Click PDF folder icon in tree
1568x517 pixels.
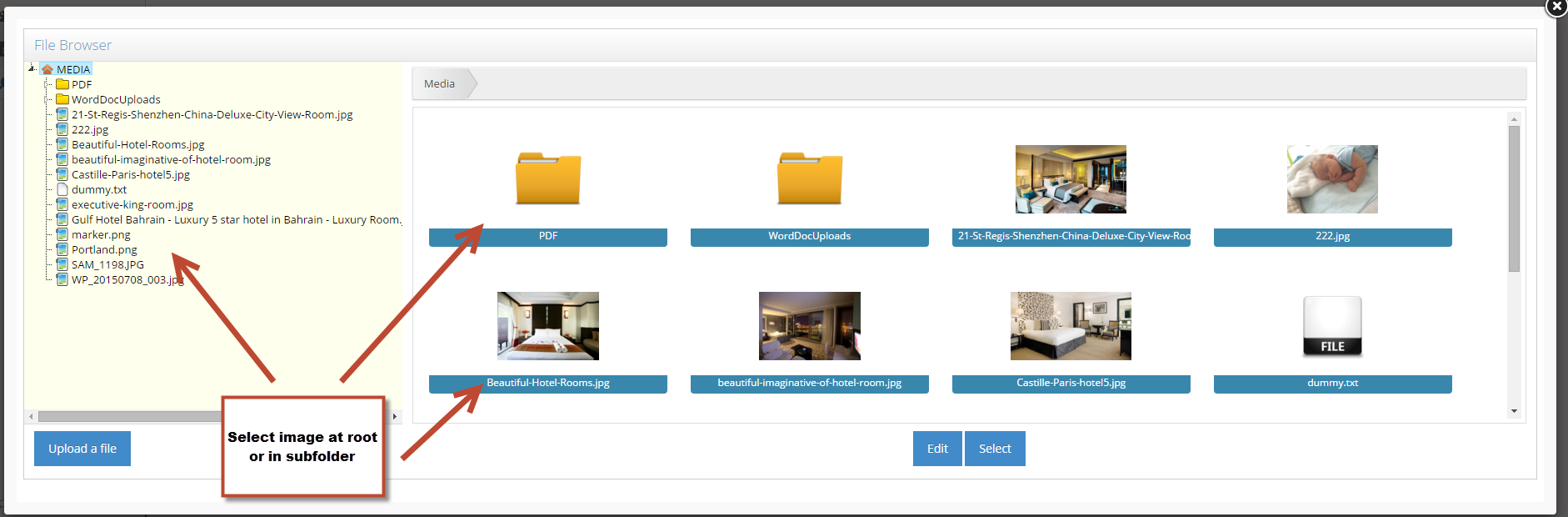click(x=62, y=84)
